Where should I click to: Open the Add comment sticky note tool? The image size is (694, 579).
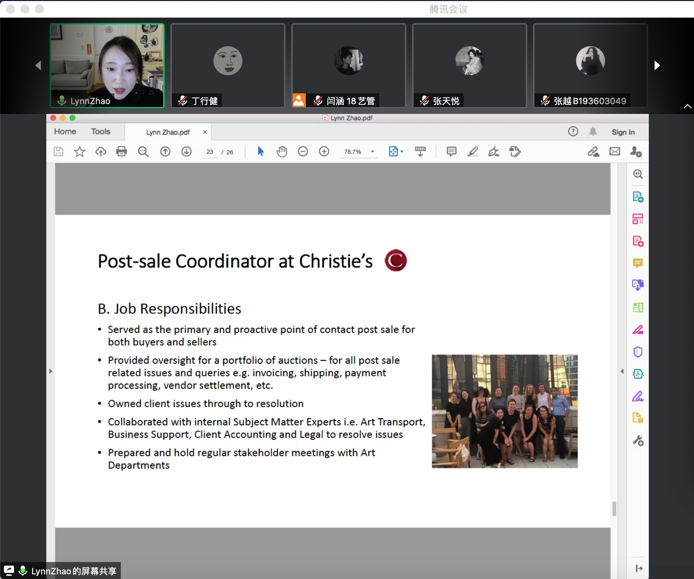451,152
